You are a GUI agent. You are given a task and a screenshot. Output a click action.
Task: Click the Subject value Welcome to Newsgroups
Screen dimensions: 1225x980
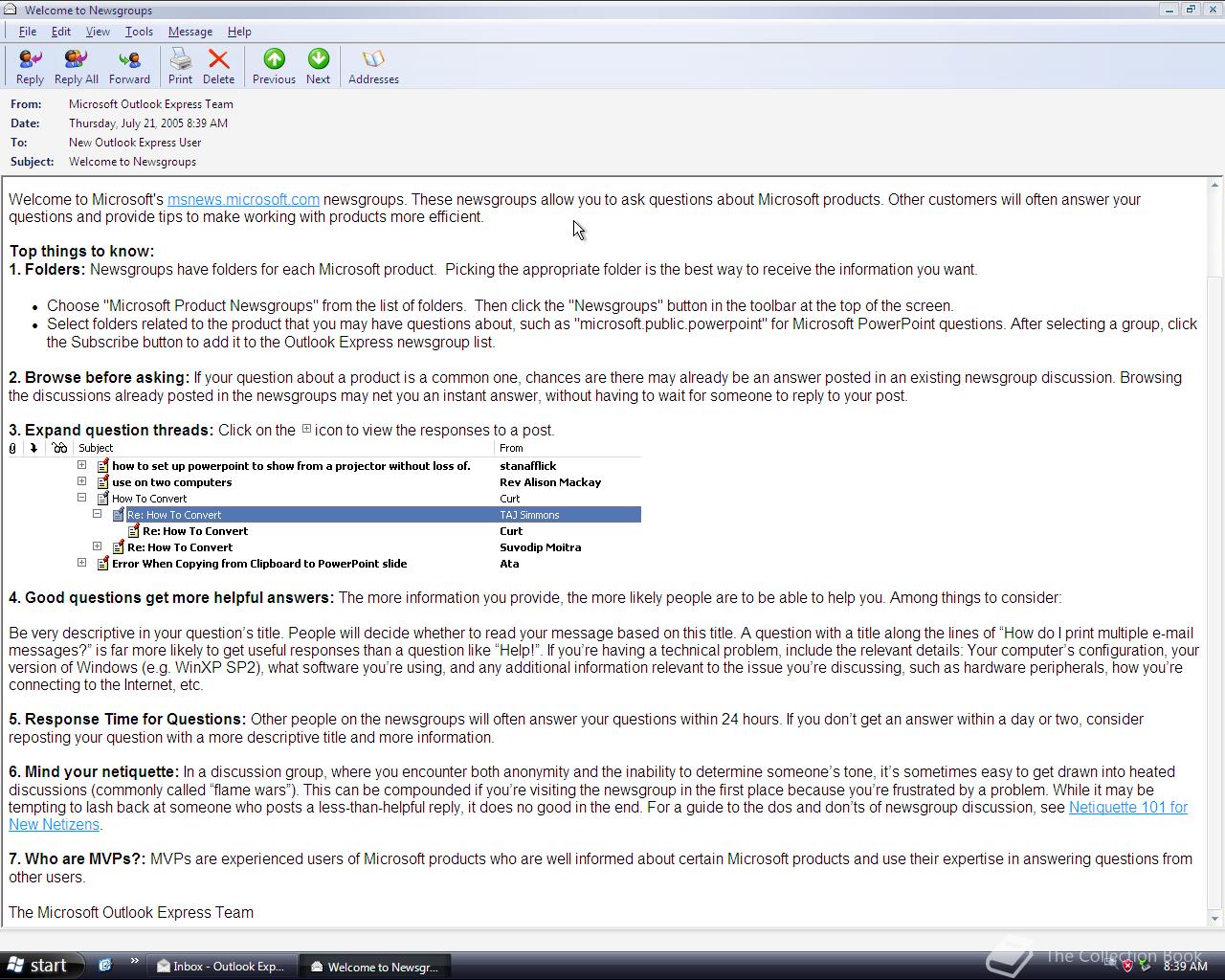pyautogui.click(x=132, y=162)
